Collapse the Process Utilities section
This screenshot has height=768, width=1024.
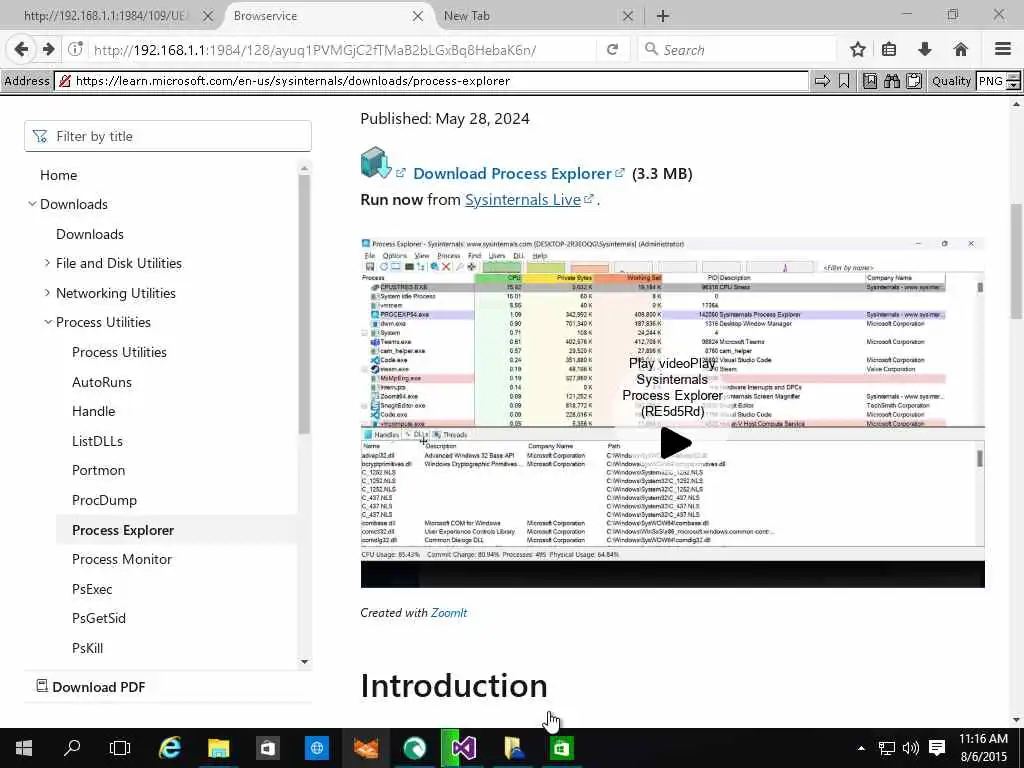[x=47, y=322]
